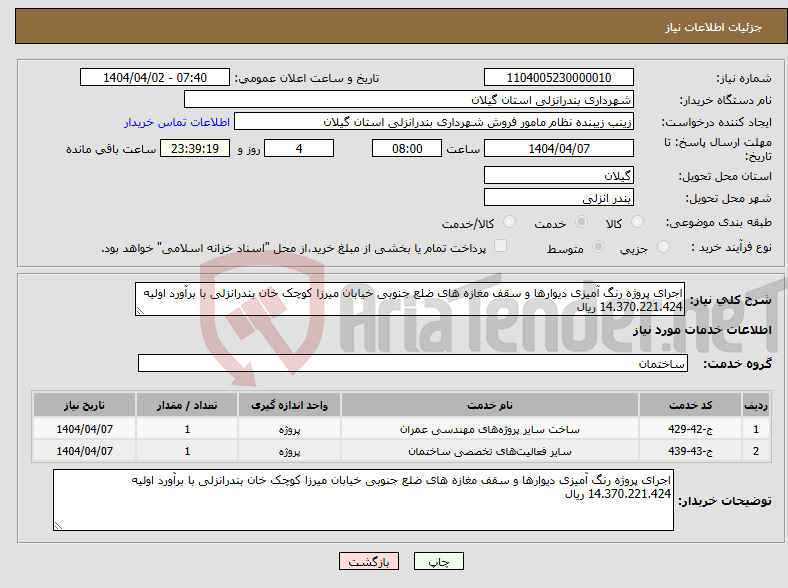Select the کالا radio button
The width and height of the screenshot is (788, 588).
coord(637,222)
